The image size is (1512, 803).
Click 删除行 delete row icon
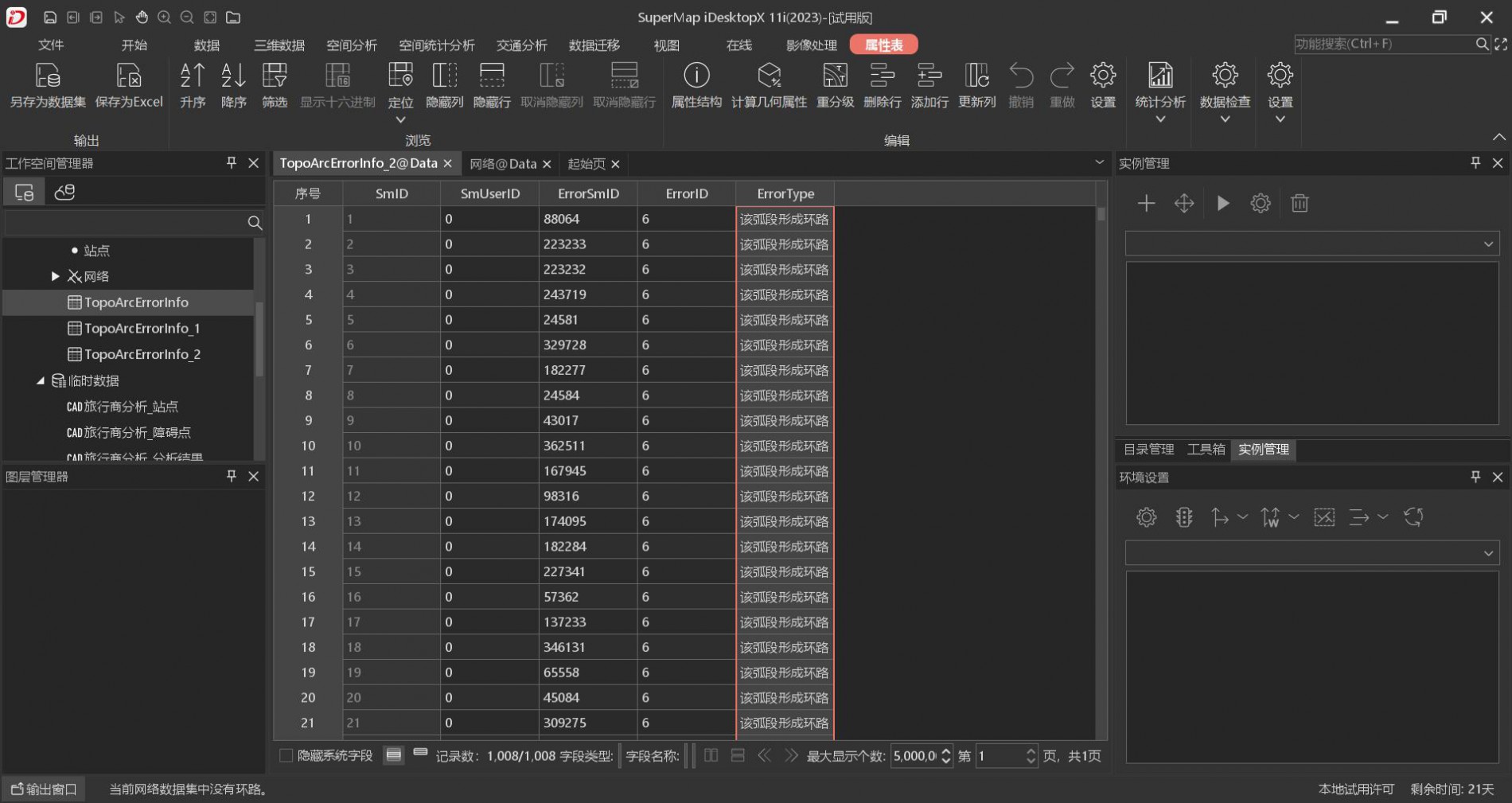882,76
